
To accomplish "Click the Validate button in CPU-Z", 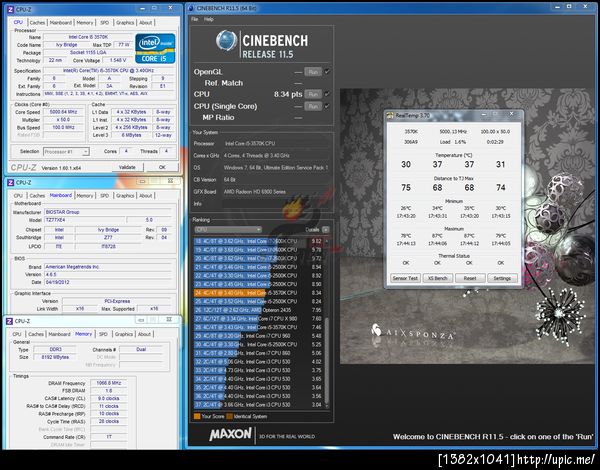I will pyautogui.click(x=127, y=167).
